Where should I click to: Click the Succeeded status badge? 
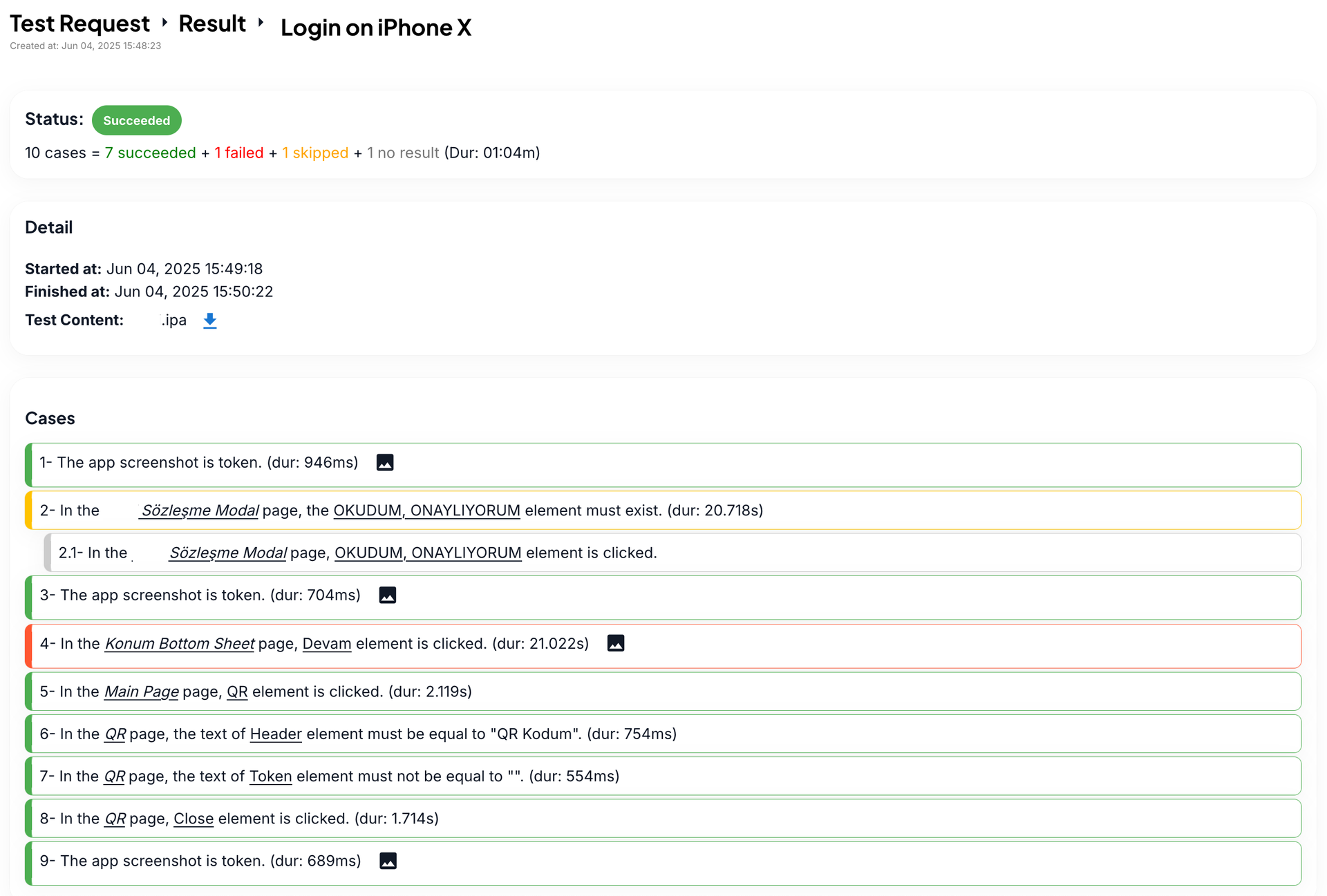coord(136,120)
